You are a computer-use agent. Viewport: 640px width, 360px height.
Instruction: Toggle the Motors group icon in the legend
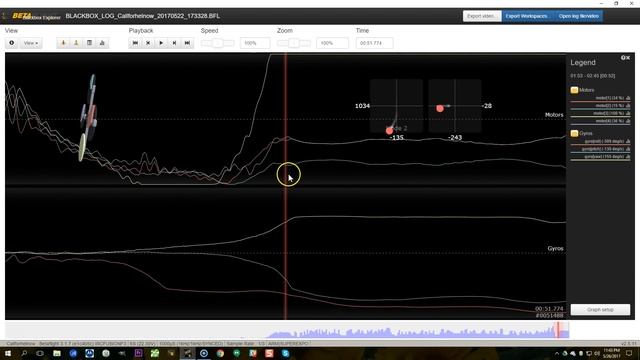click(x=574, y=90)
